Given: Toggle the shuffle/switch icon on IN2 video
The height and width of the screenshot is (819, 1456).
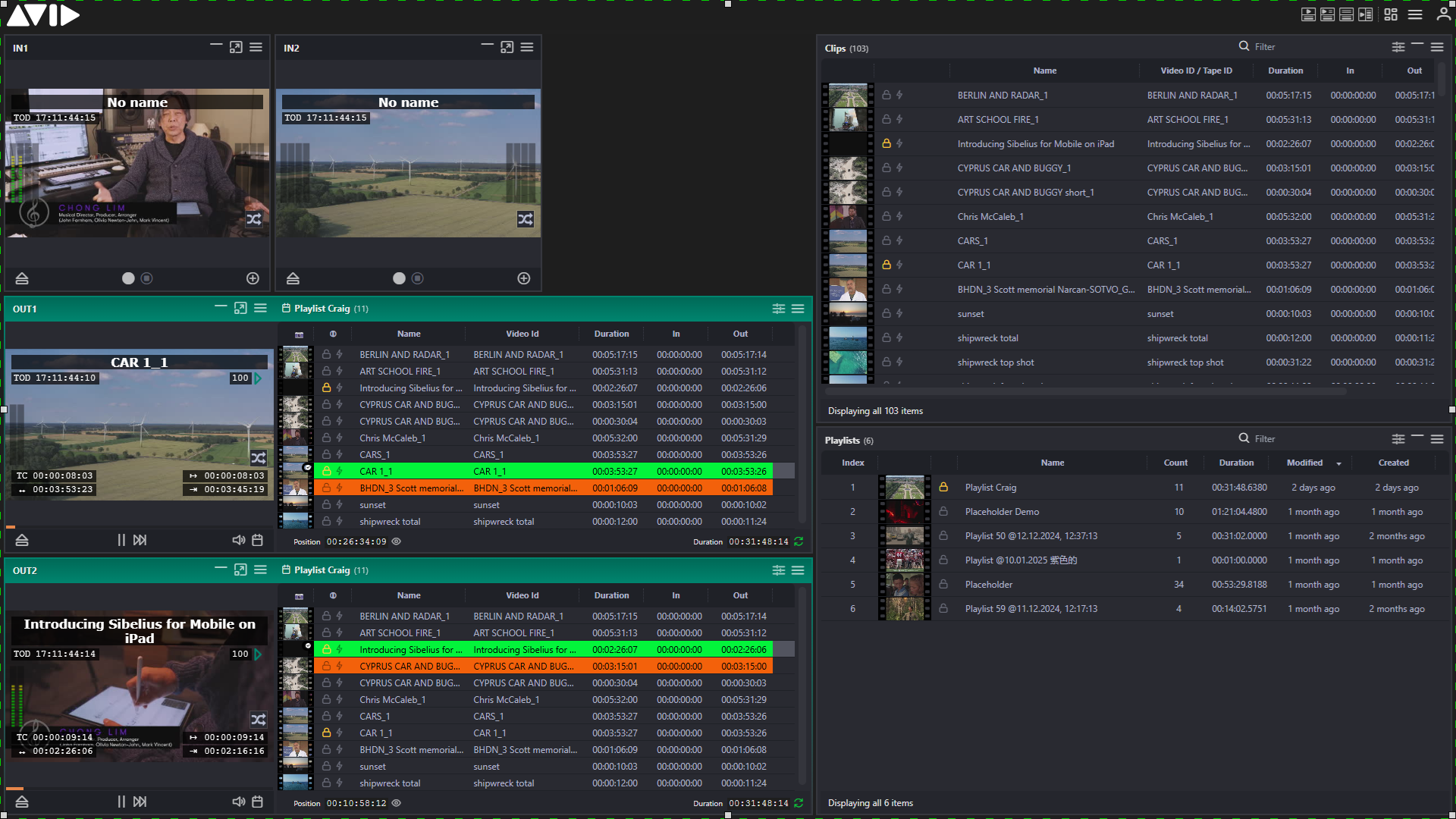Looking at the screenshot, I should click(x=526, y=219).
